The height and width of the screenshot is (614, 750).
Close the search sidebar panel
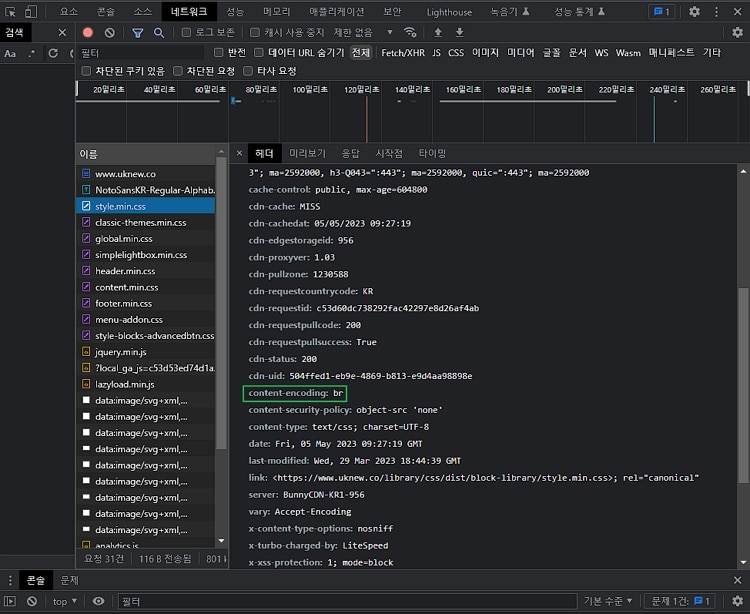coord(62,33)
